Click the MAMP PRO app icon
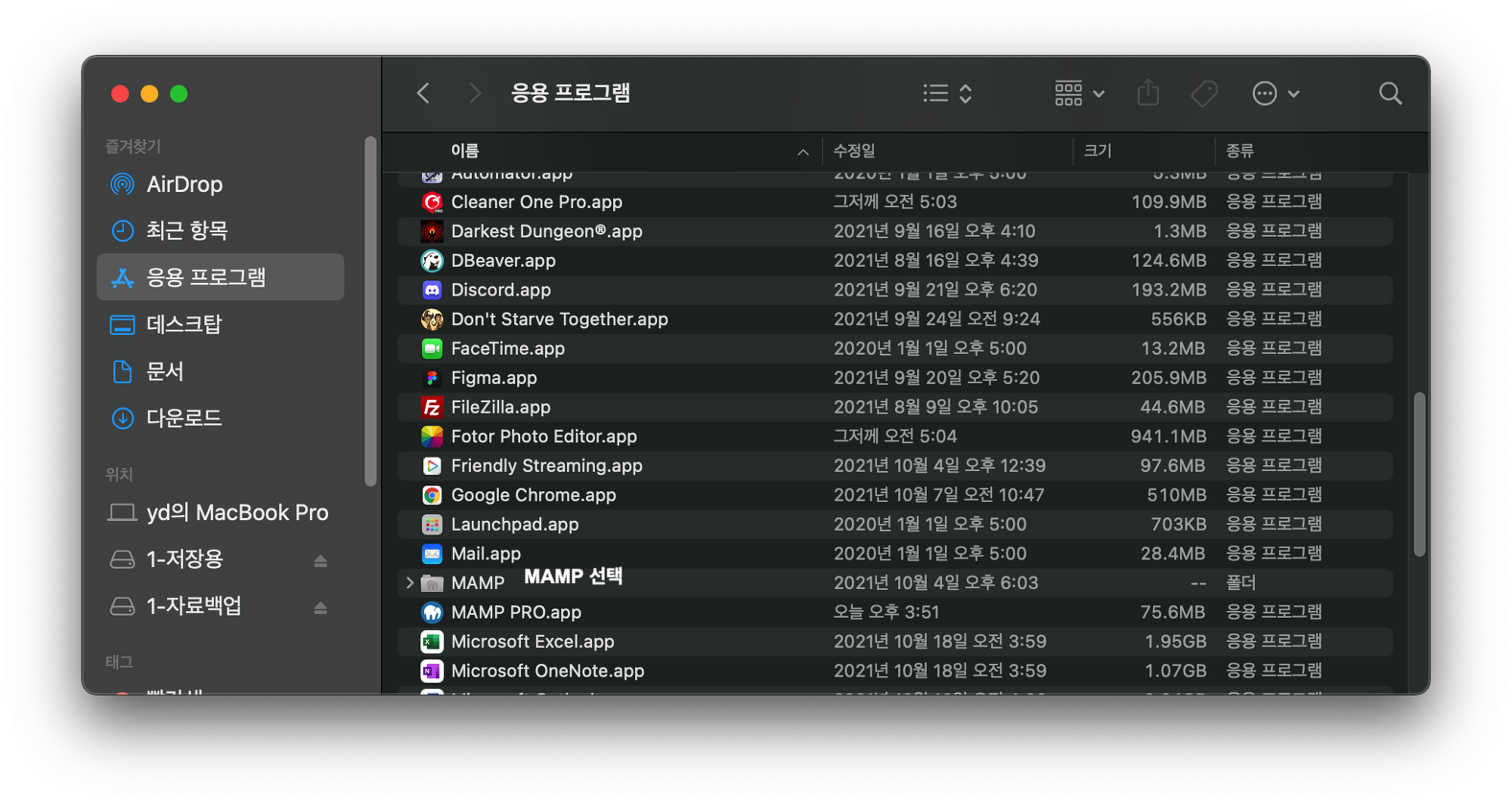1512x803 pixels. point(432,612)
